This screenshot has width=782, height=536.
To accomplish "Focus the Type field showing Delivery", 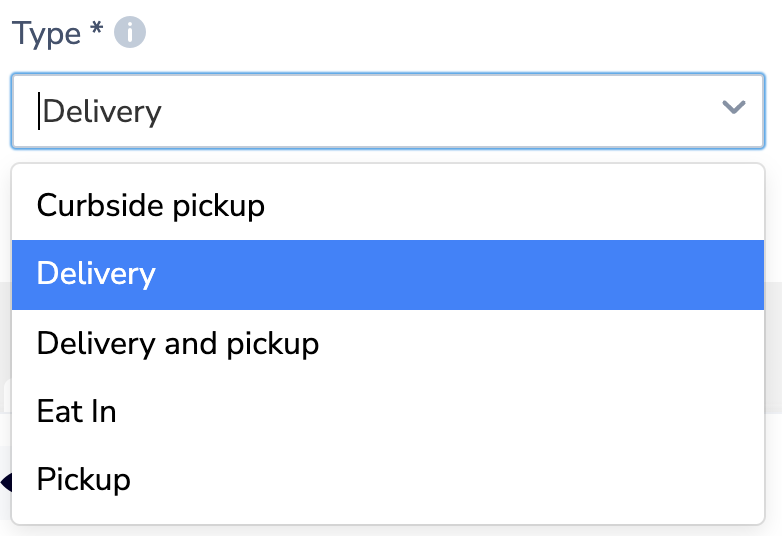I will (388, 111).
